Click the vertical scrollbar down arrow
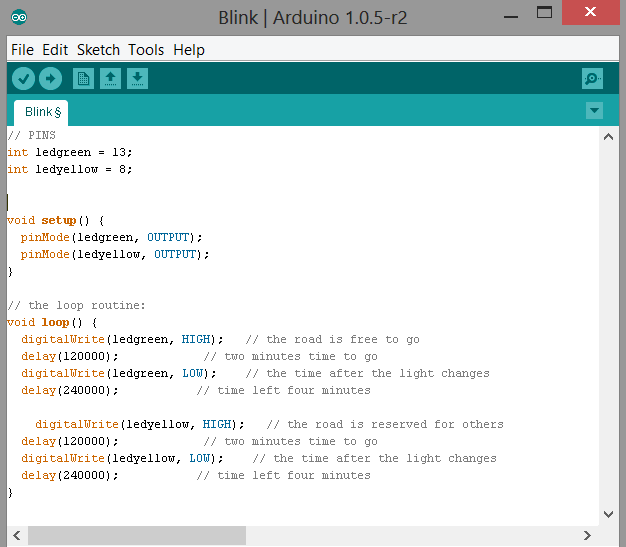 pos(608,514)
